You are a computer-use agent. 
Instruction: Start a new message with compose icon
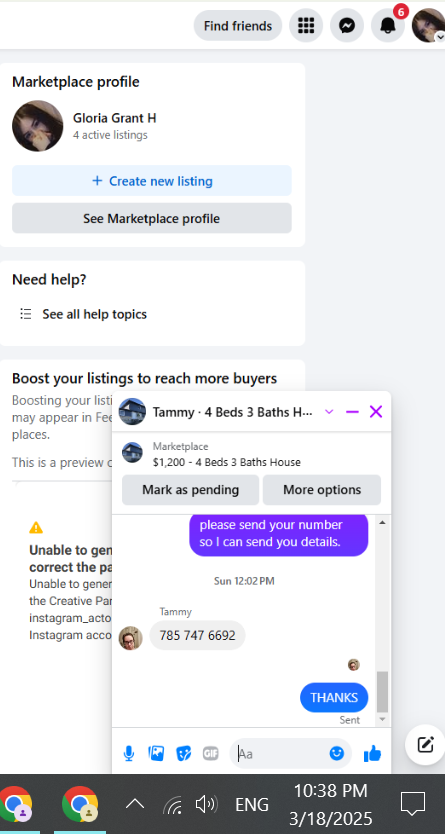tap(425, 745)
